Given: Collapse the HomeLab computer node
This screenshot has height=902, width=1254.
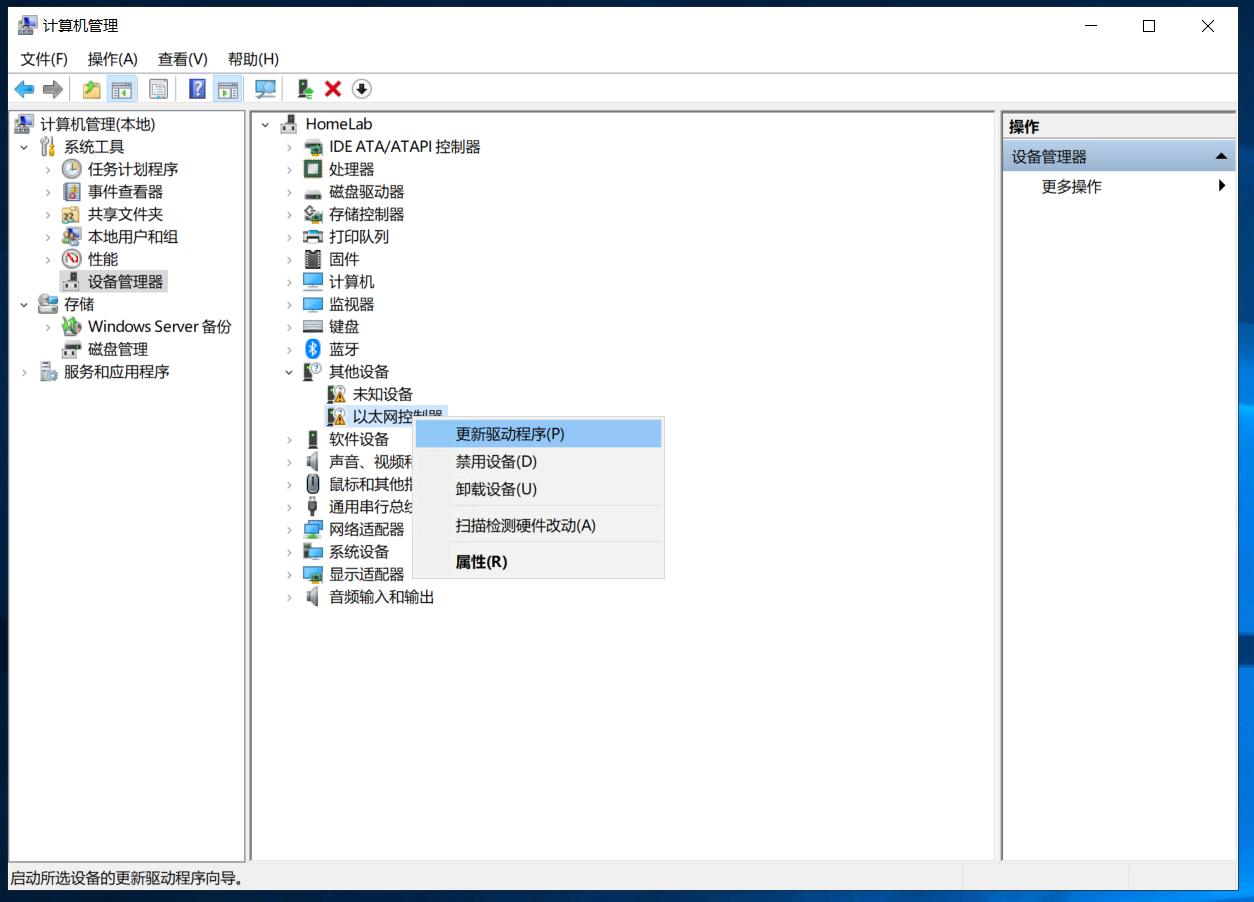Looking at the screenshot, I should 265,124.
